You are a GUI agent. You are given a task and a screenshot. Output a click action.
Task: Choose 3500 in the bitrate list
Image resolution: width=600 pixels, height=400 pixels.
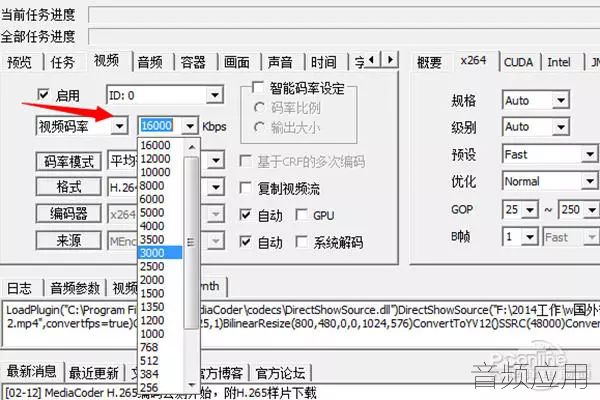pos(160,239)
